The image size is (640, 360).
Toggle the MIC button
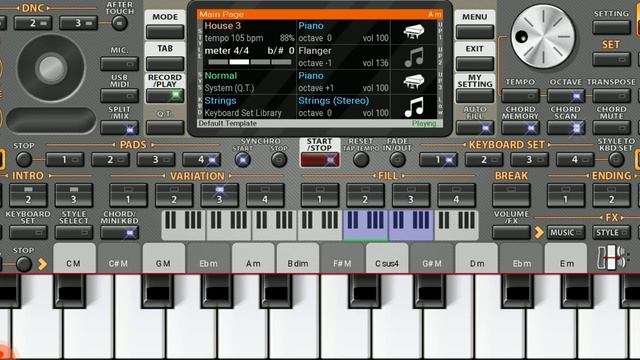[x=120, y=64]
